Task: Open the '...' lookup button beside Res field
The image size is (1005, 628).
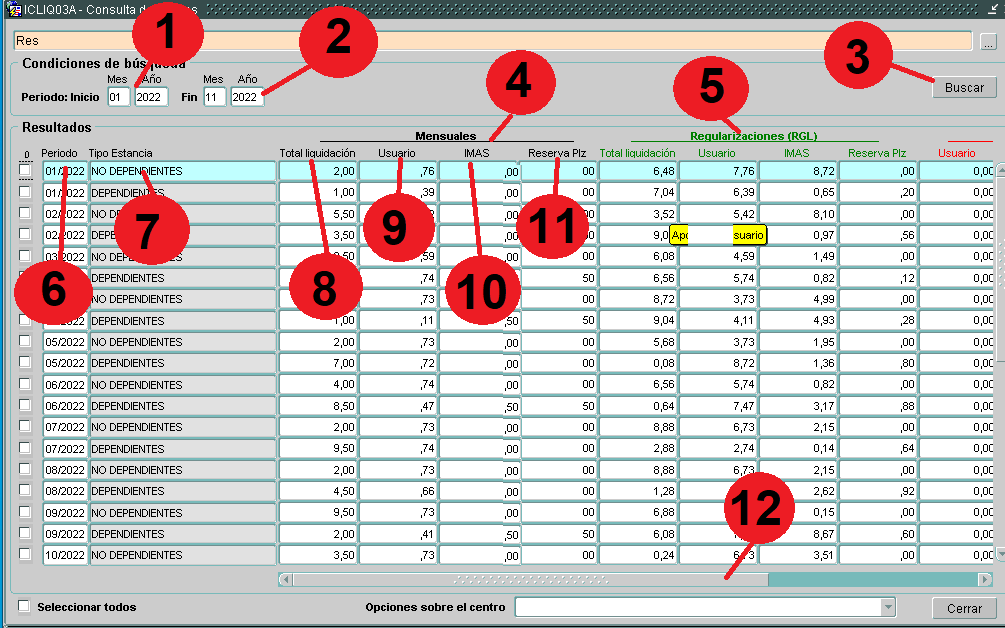Action: (987, 42)
